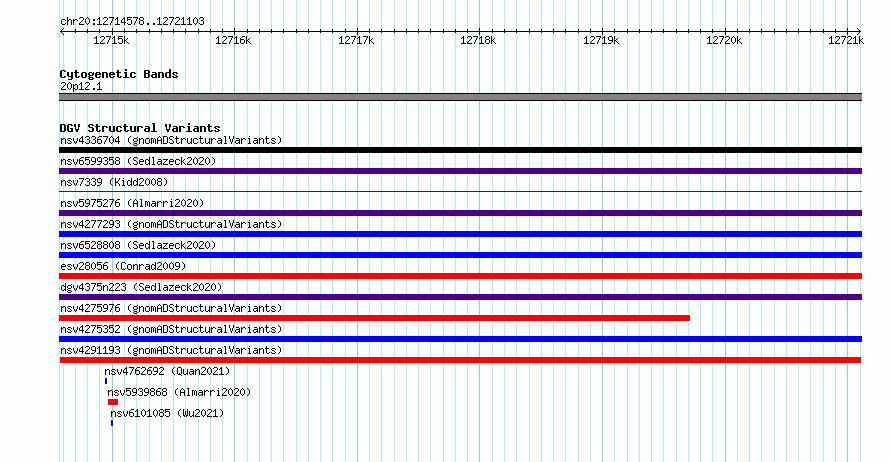This screenshot has width=890, height=462.
Task: Open the nsv4275352 gnomAD variant label
Action: click(171, 329)
